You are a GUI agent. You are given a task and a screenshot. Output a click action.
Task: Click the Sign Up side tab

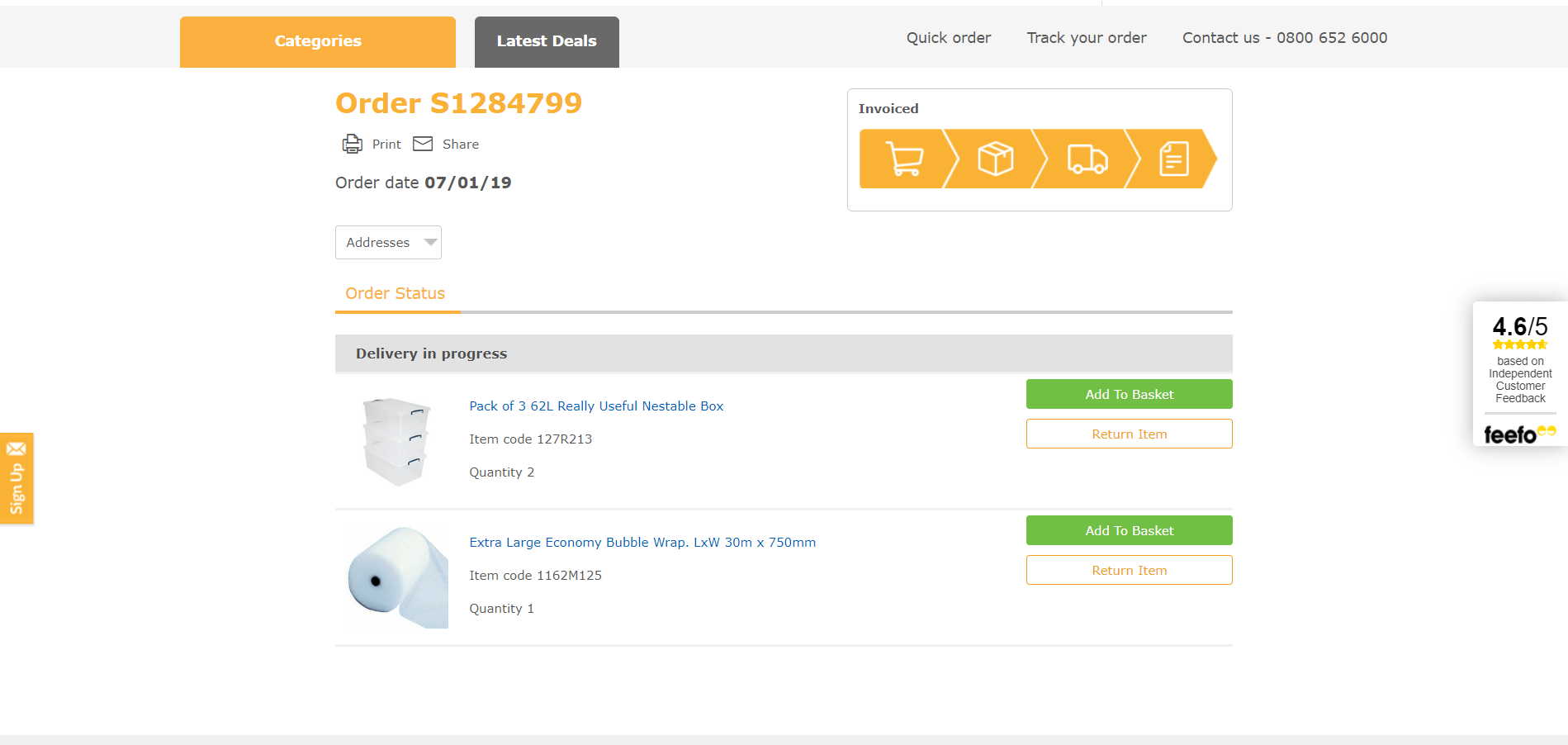click(x=17, y=478)
